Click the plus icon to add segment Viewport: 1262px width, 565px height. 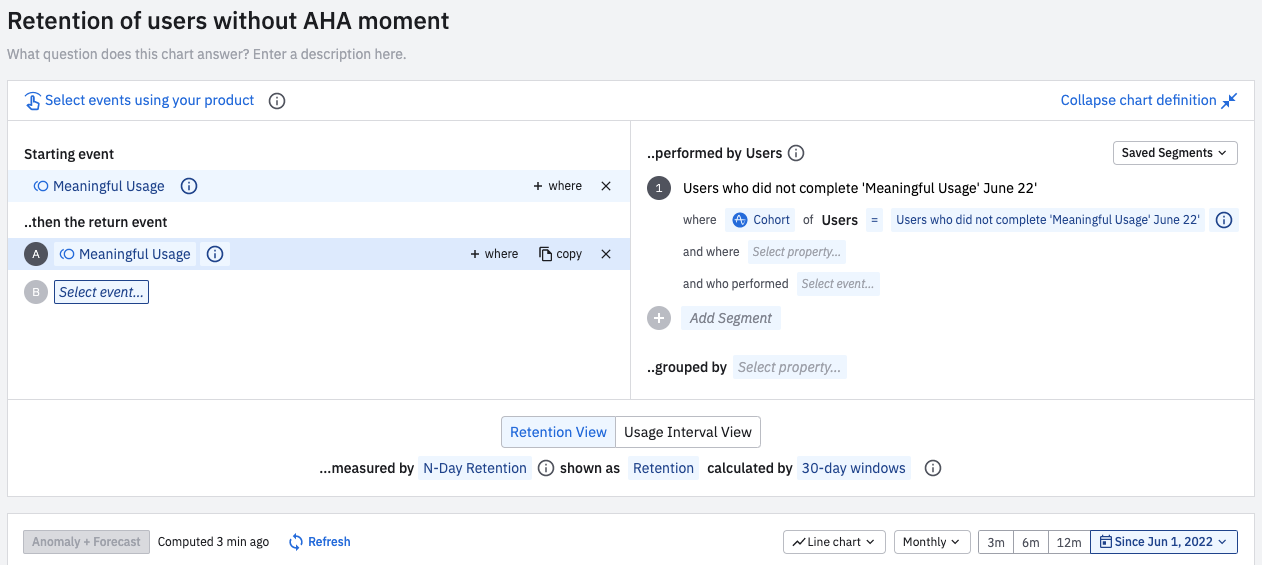(x=658, y=318)
